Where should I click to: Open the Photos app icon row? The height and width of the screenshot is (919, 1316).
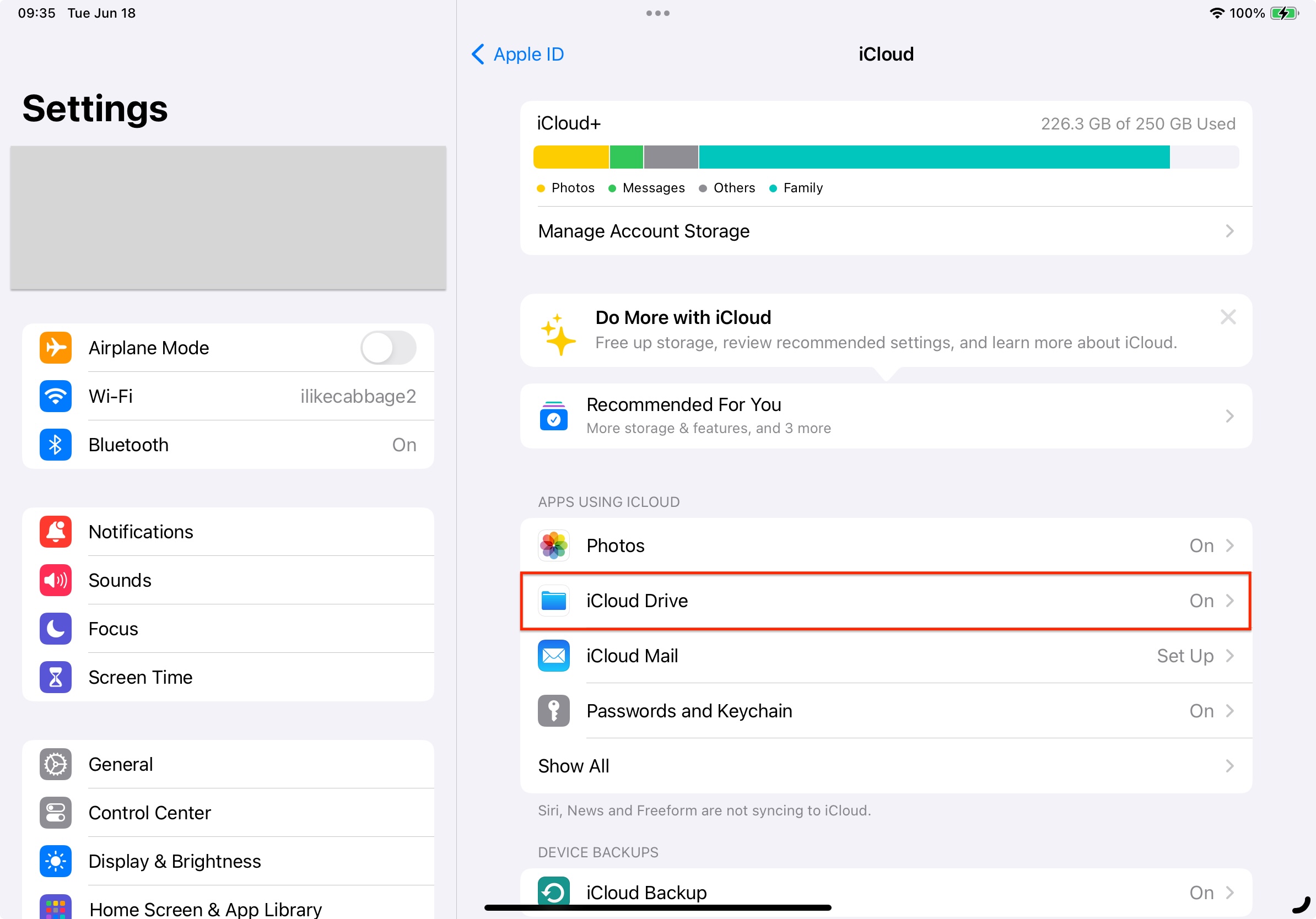point(554,545)
